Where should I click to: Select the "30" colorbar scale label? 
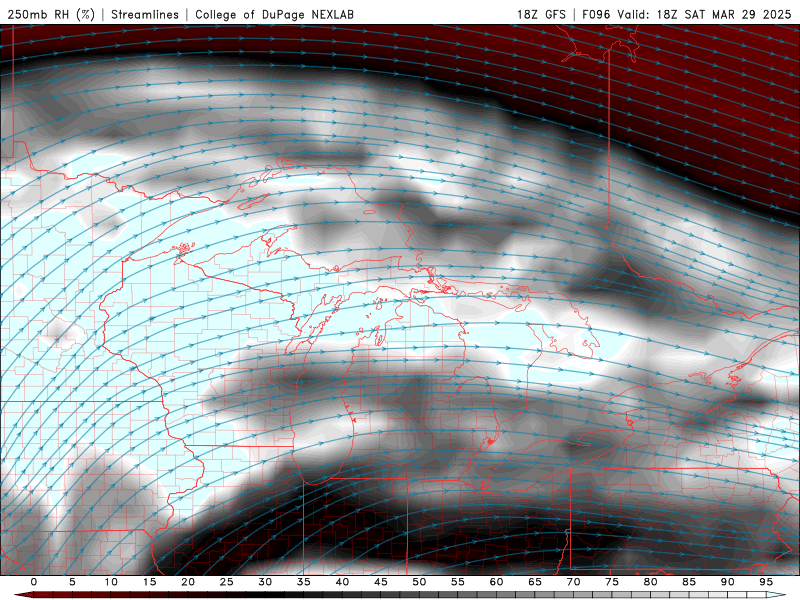click(265, 582)
